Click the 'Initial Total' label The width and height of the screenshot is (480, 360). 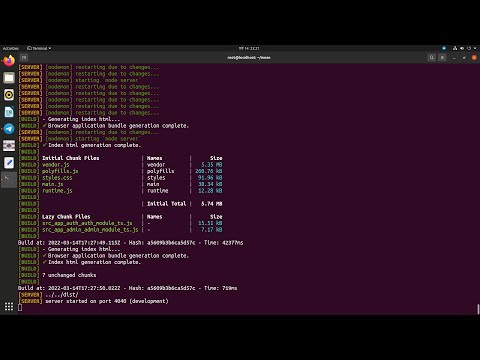click(167, 204)
